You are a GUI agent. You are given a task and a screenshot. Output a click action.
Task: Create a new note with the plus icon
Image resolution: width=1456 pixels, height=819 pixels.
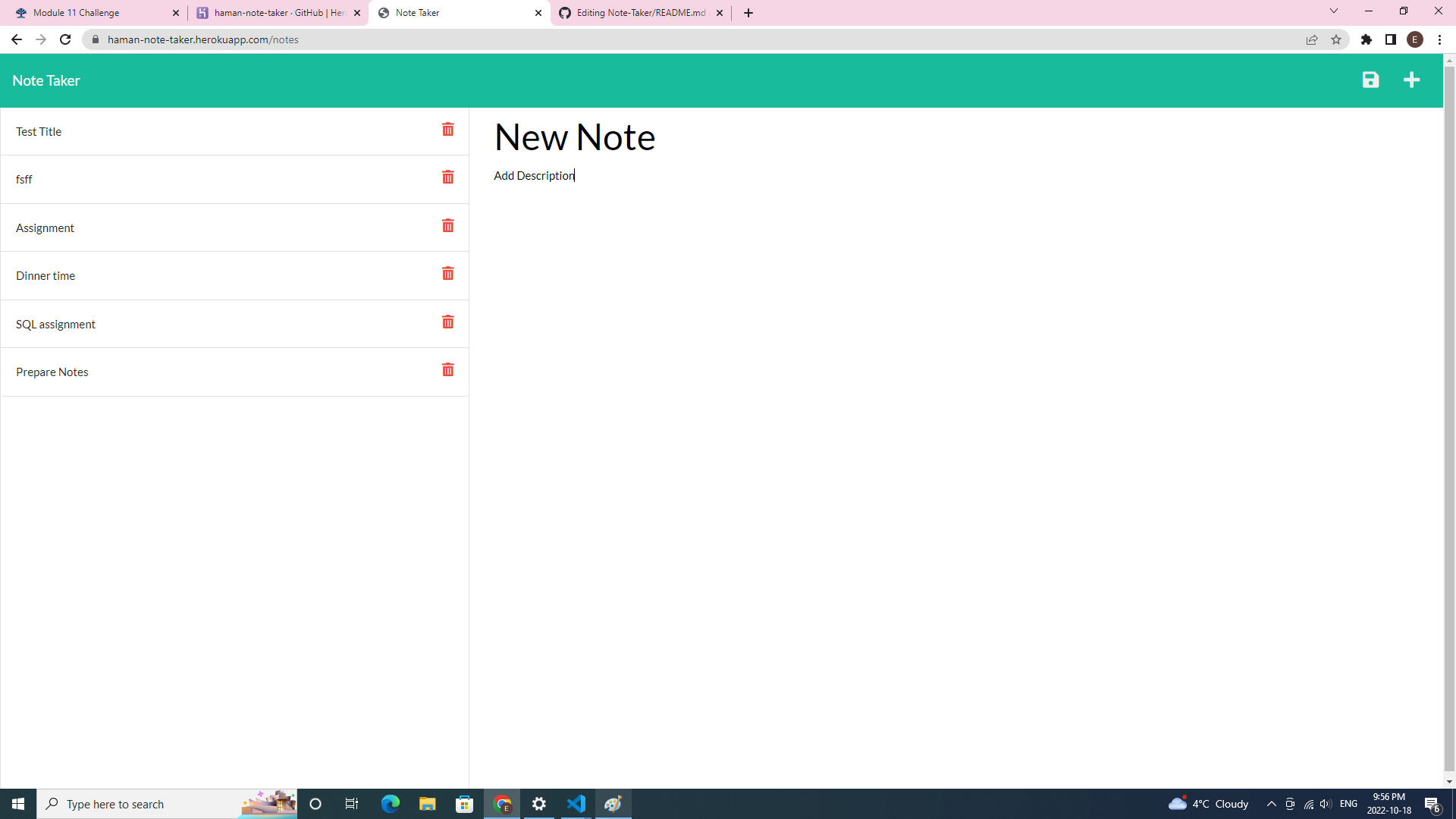click(1411, 79)
